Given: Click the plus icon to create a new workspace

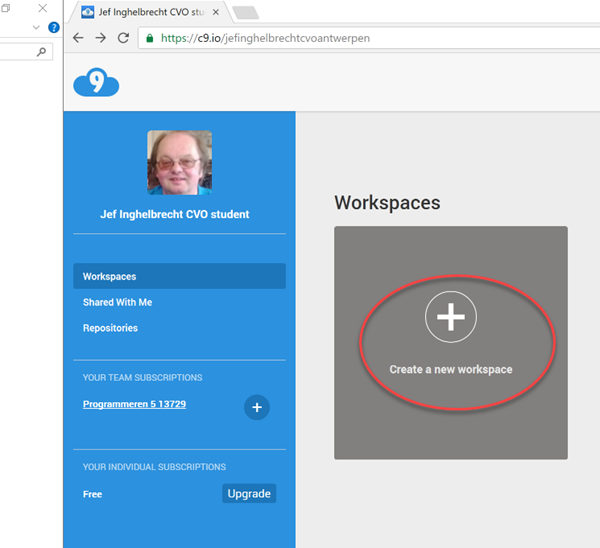Looking at the screenshot, I should point(451,317).
